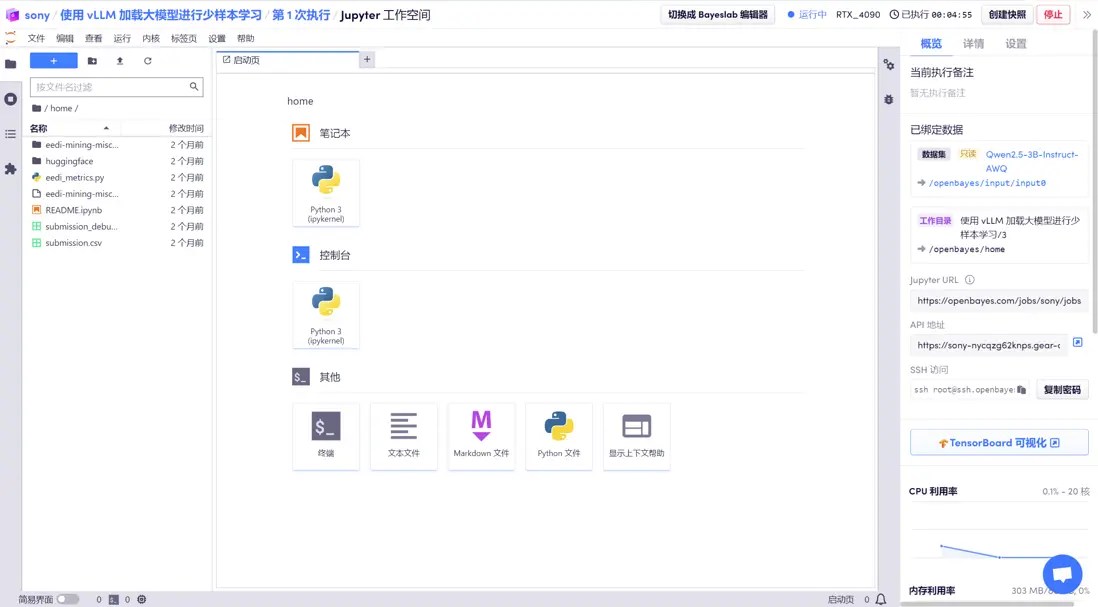The image size is (1098, 607).
Task: Select submission_debu... csv file
Action: (x=117, y=226)
